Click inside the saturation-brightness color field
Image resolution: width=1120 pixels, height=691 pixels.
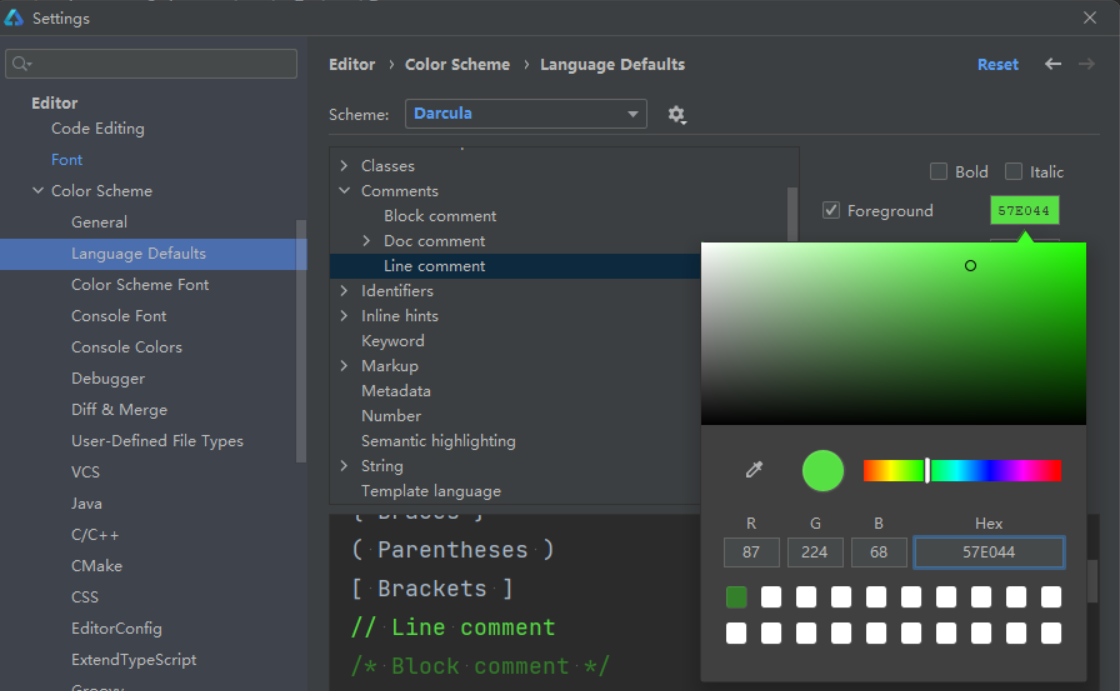(894, 333)
